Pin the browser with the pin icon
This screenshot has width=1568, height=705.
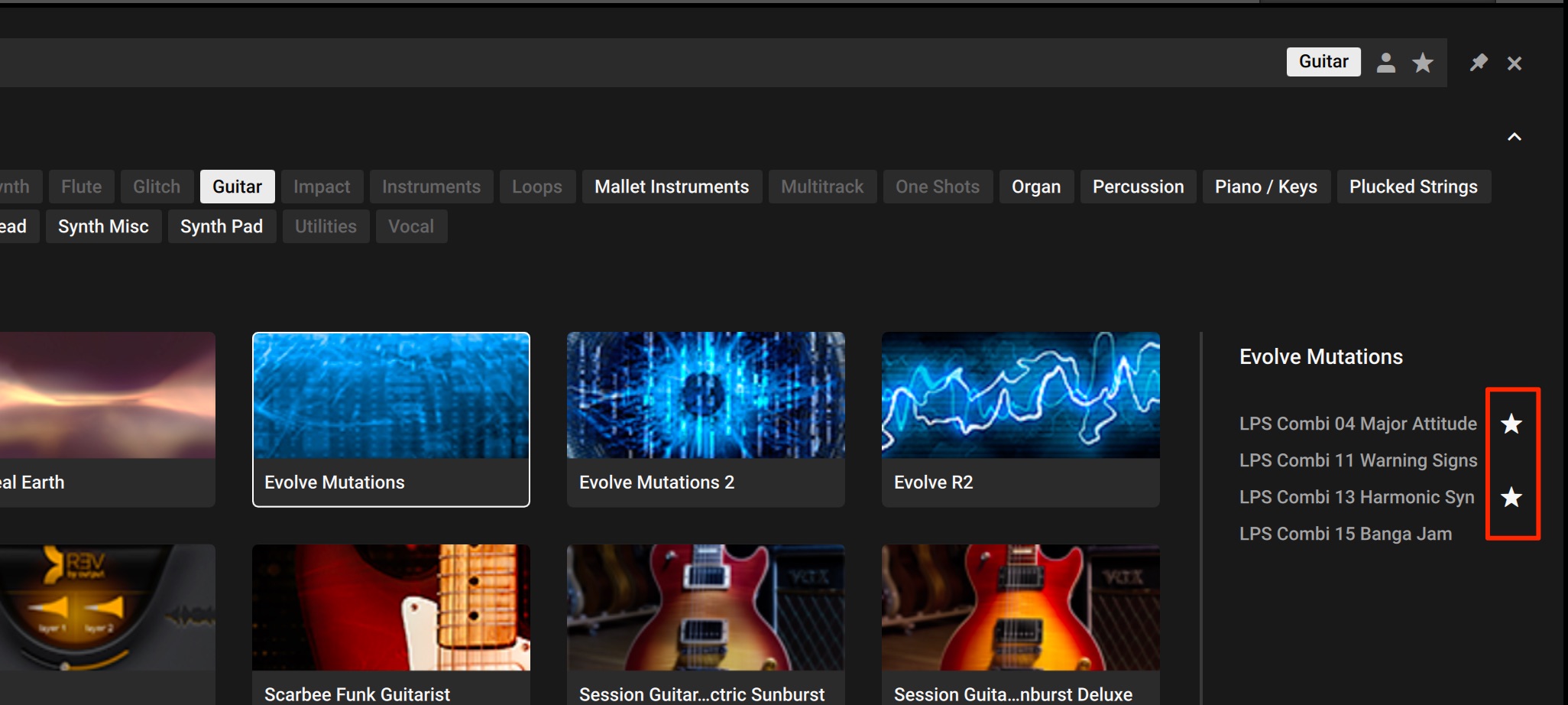tap(1479, 63)
